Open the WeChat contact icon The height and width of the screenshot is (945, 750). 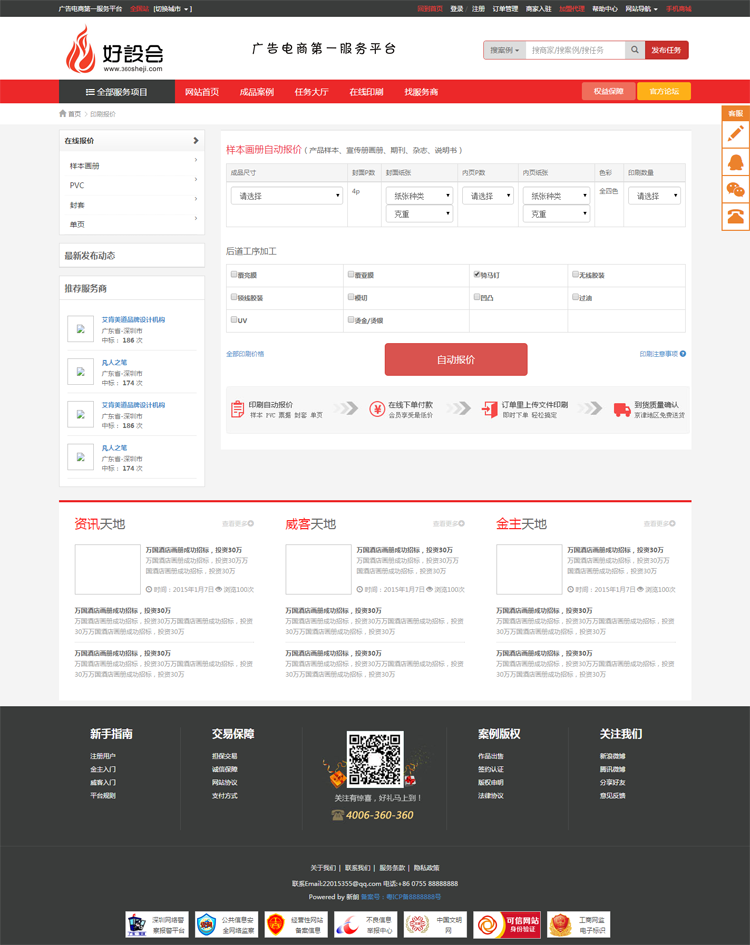click(736, 190)
